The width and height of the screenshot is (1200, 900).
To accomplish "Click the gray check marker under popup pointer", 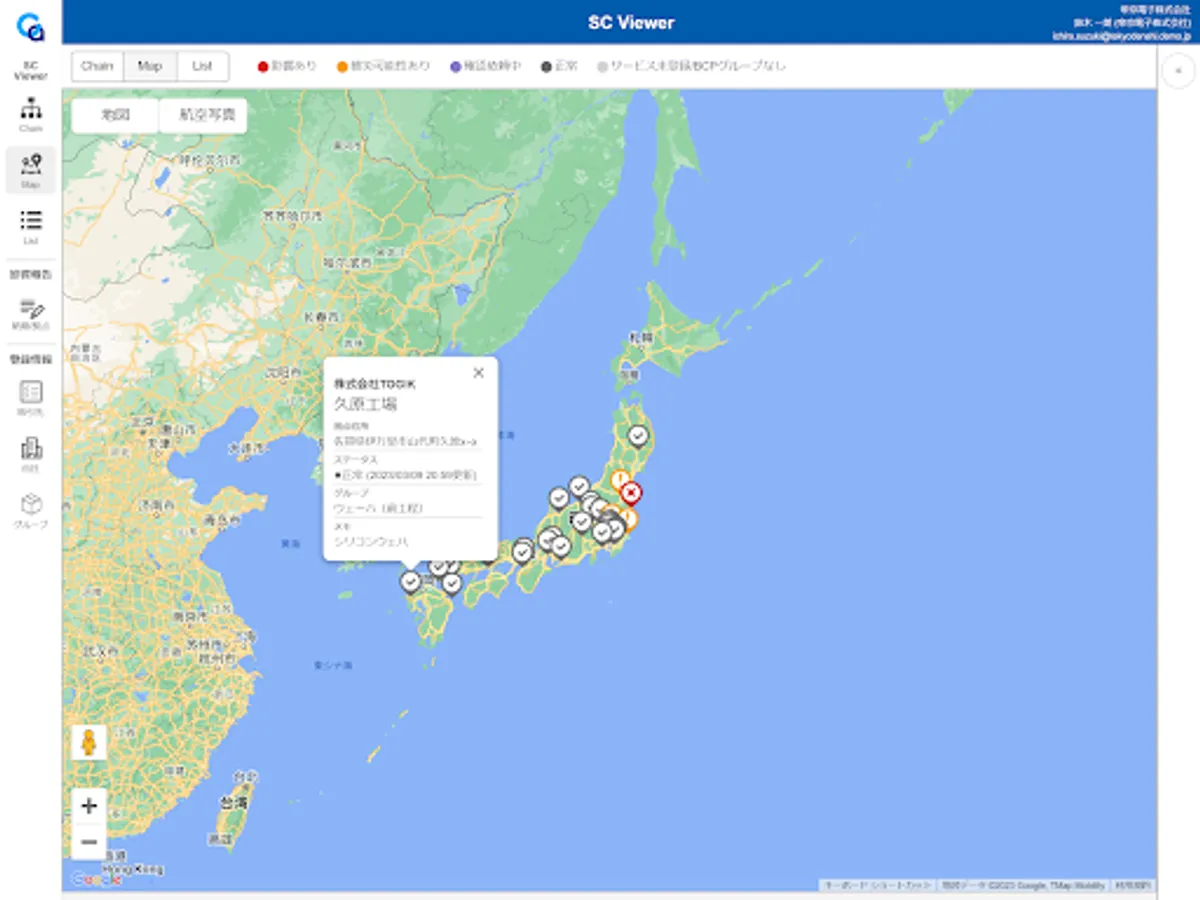I will 410,581.
